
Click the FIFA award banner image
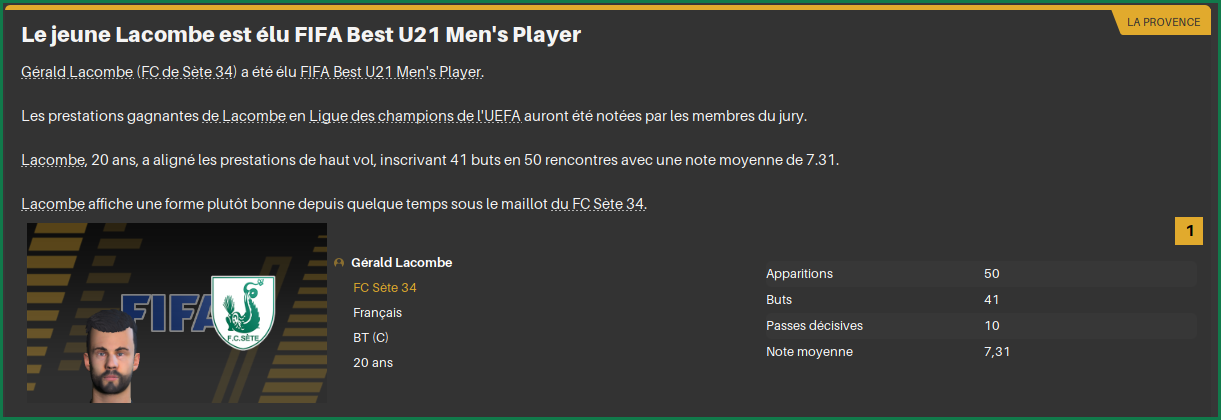point(177,313)
